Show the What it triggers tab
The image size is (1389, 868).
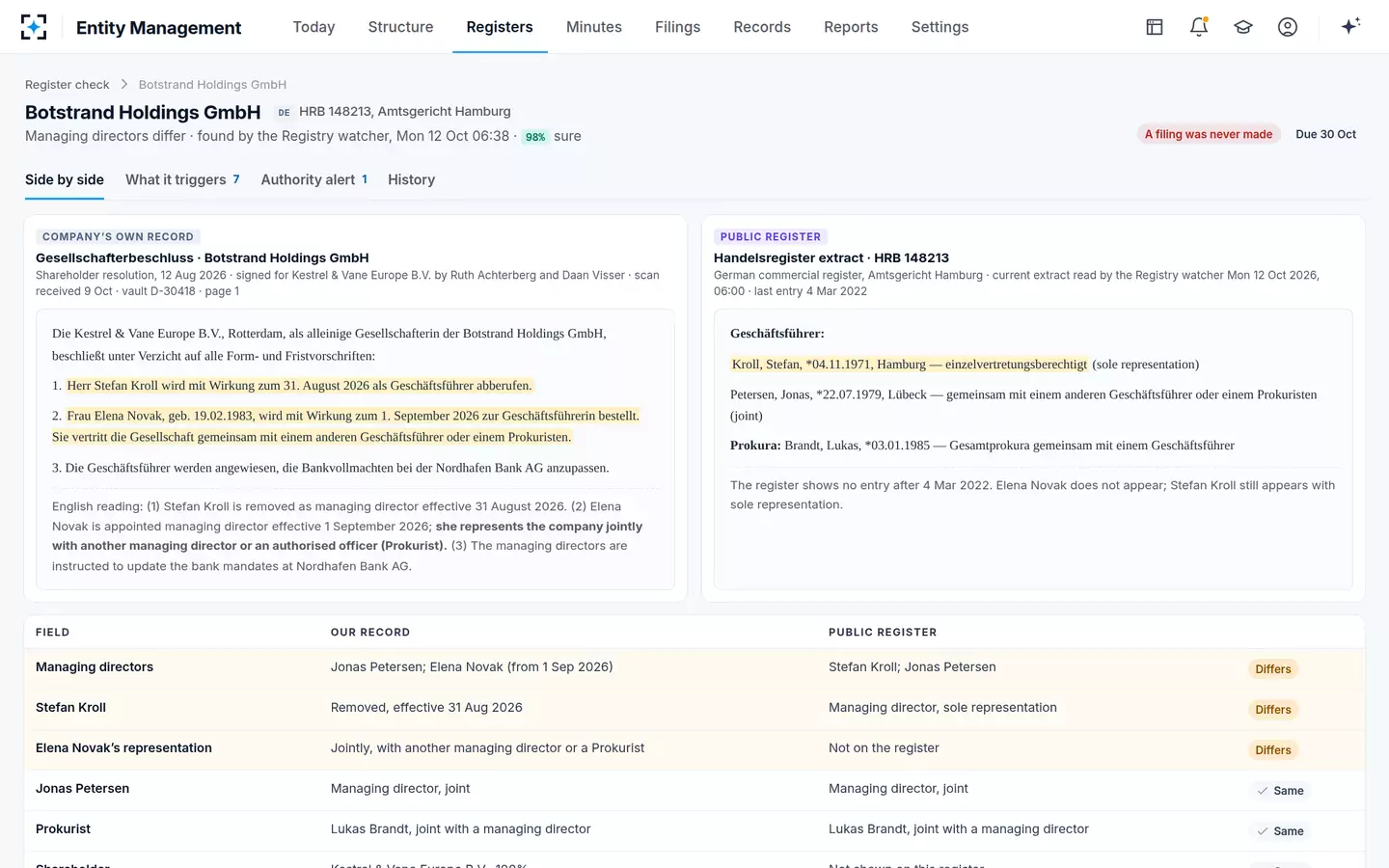click(182, 180)
